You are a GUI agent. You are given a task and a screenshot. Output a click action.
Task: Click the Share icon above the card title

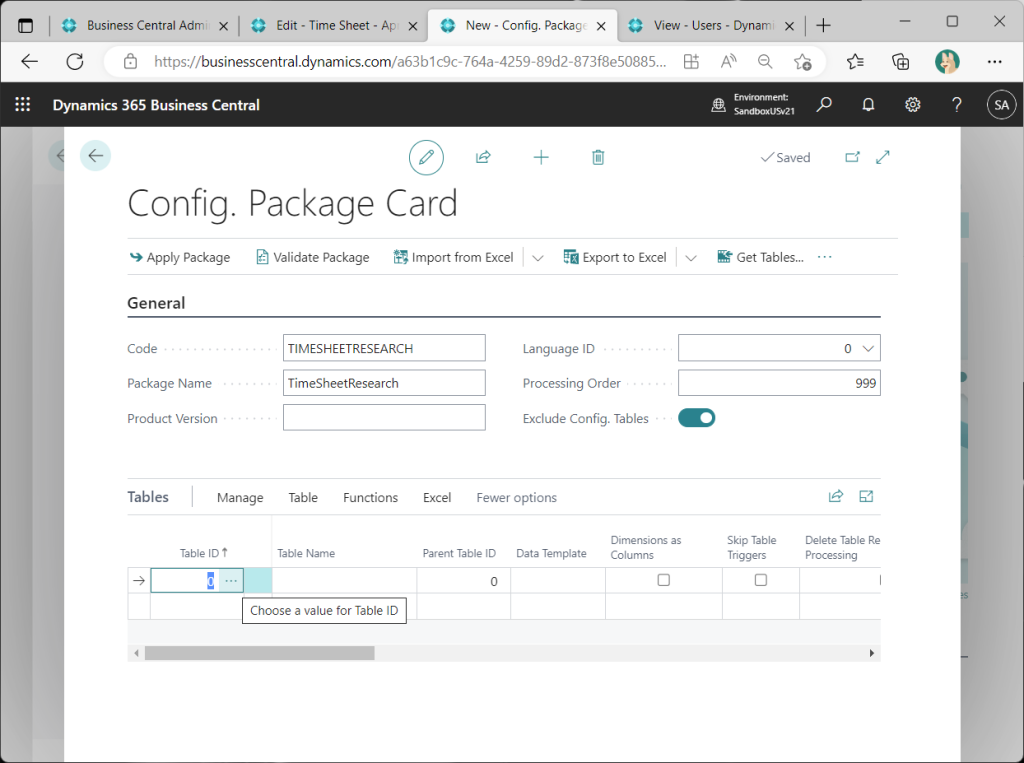point(483,157)
